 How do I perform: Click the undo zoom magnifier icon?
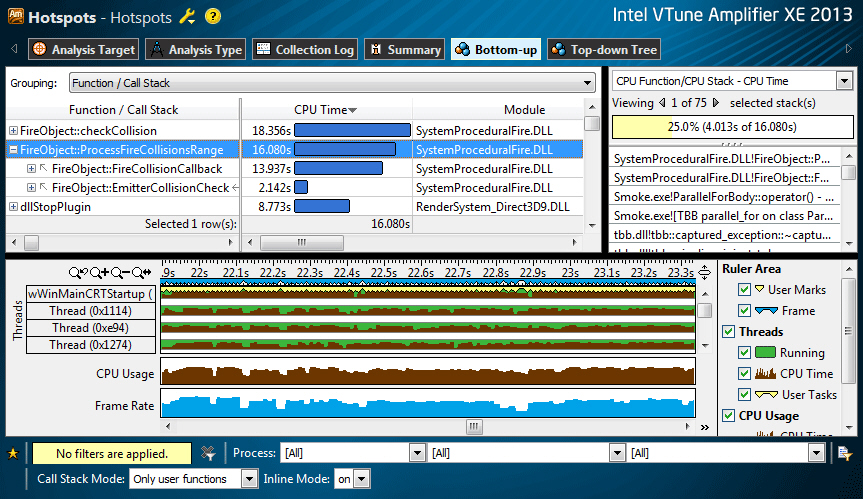click(78, 272)
